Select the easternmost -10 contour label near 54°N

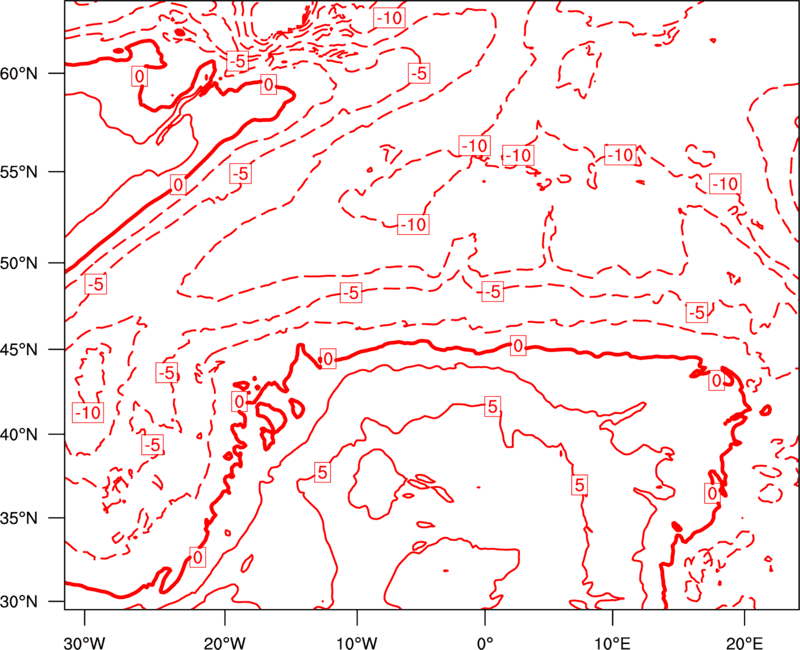click(x=725, y=184)
